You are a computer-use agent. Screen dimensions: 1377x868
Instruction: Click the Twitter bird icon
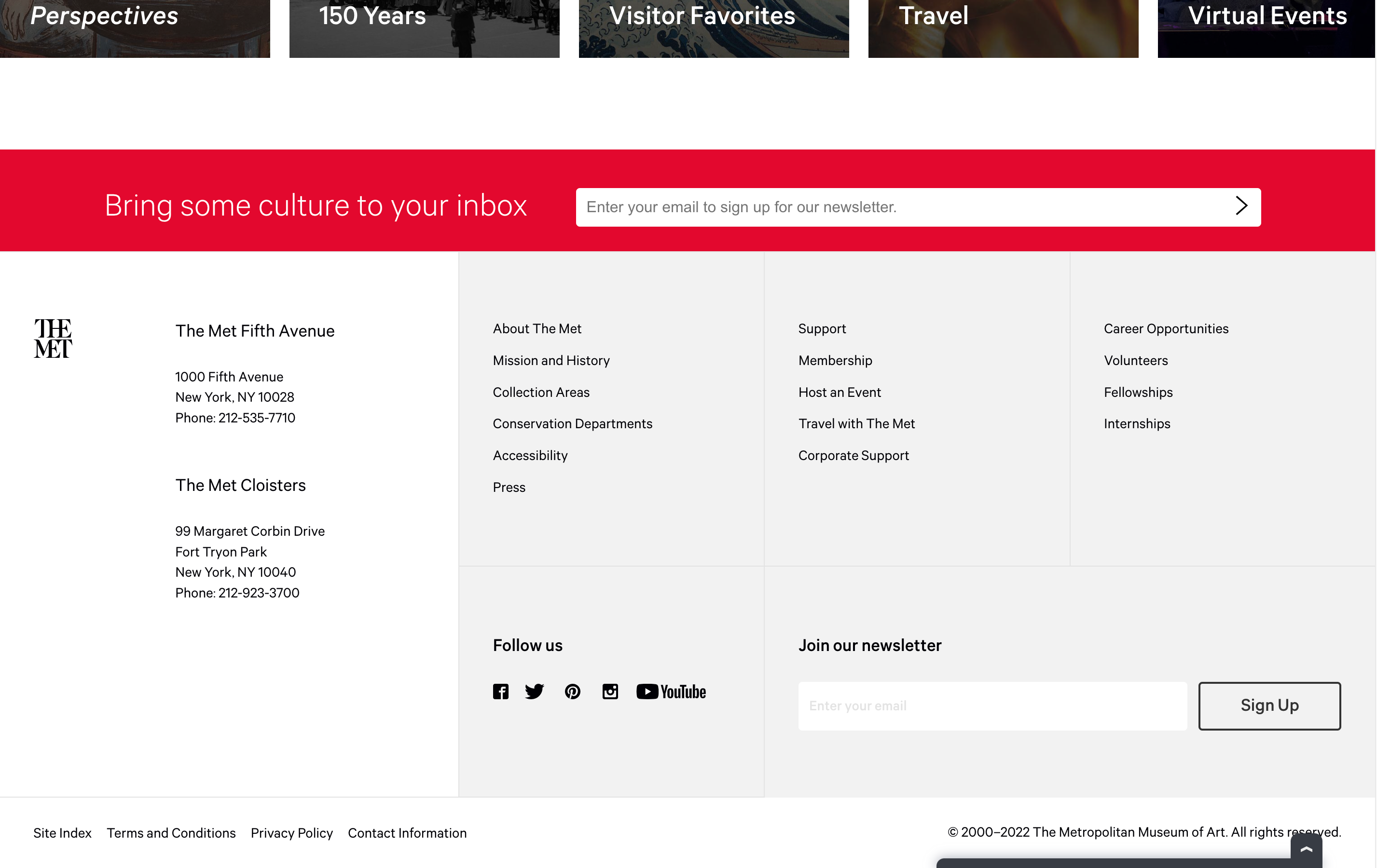click(x=534, y=692)
